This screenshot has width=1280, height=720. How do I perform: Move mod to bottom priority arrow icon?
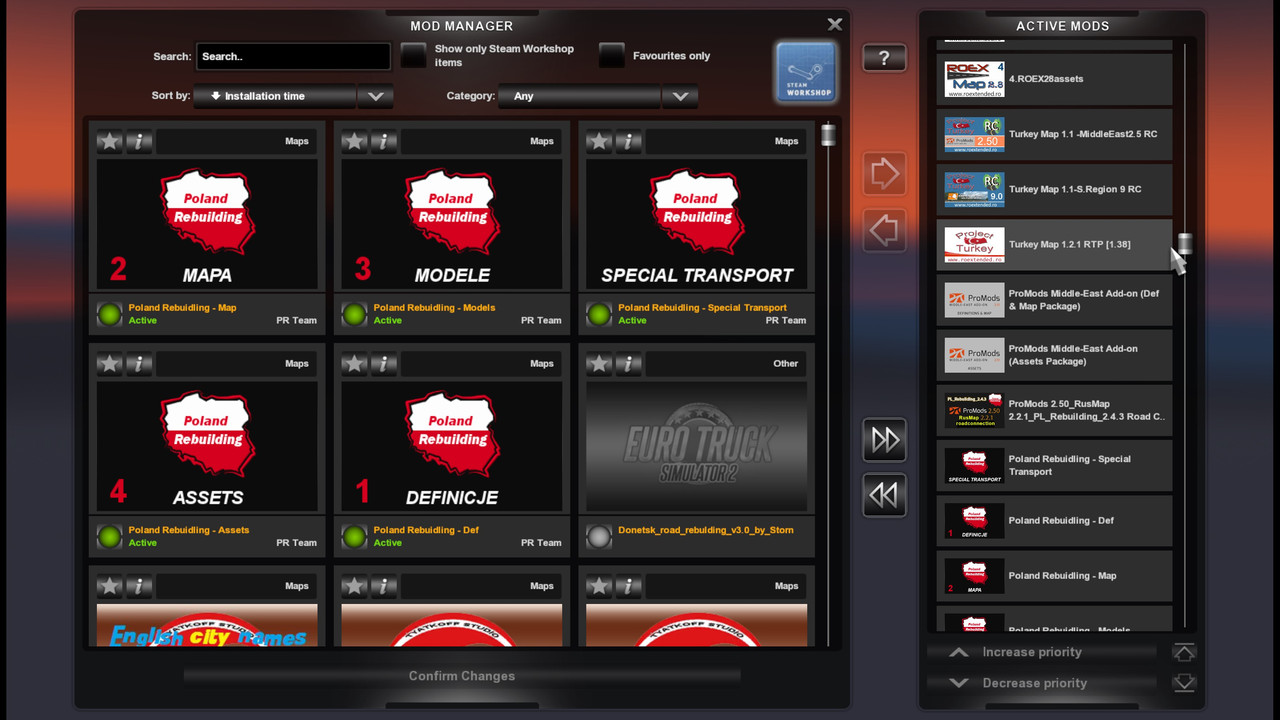tap(1184, 683)
